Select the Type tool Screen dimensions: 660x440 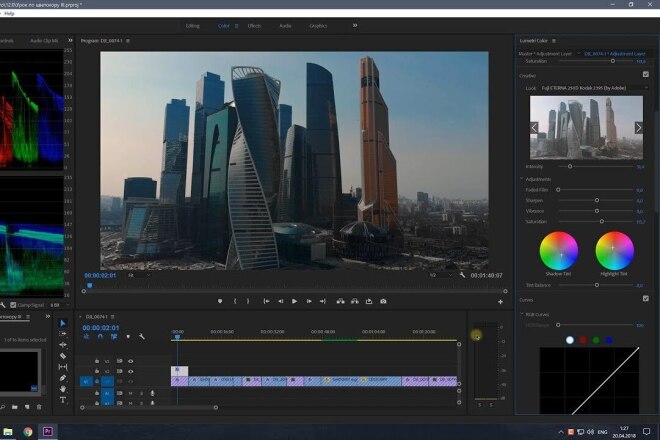(63, 400)
